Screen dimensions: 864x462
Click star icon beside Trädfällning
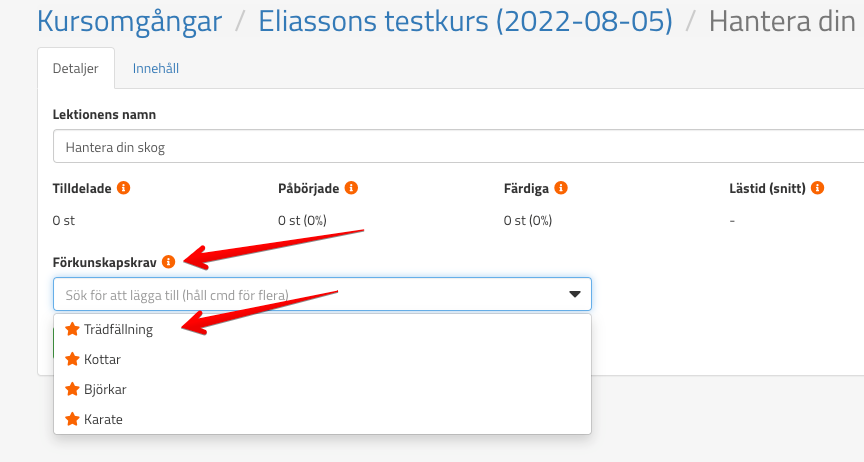tap(72, 329)
